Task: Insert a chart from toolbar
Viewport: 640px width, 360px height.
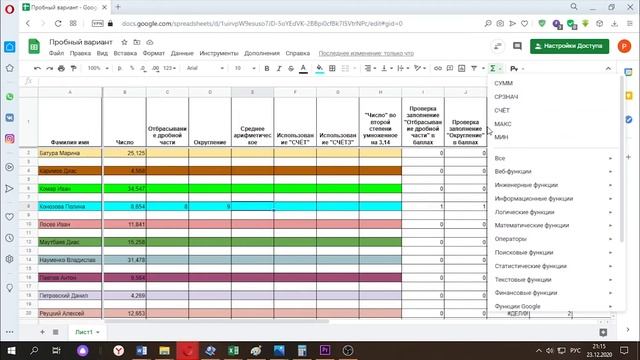Action: coord(462,68)
